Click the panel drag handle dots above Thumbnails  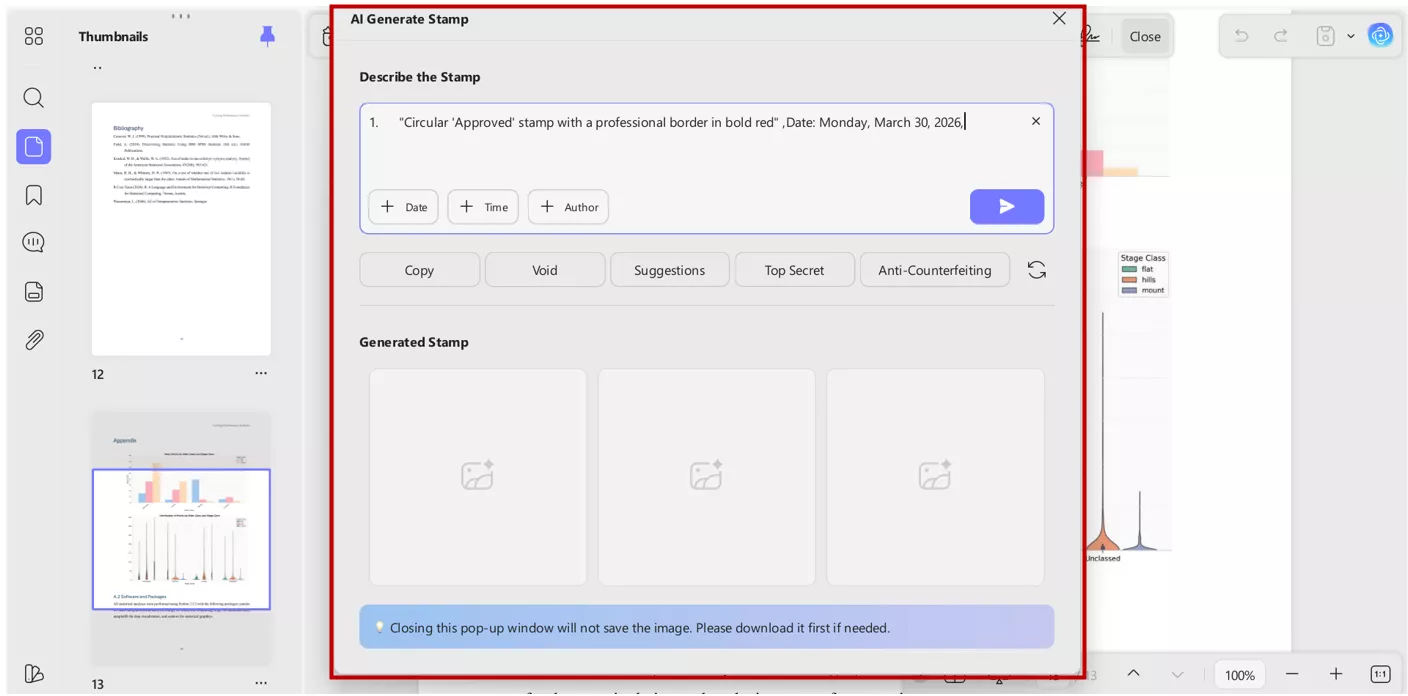click(x=181, y=16)
